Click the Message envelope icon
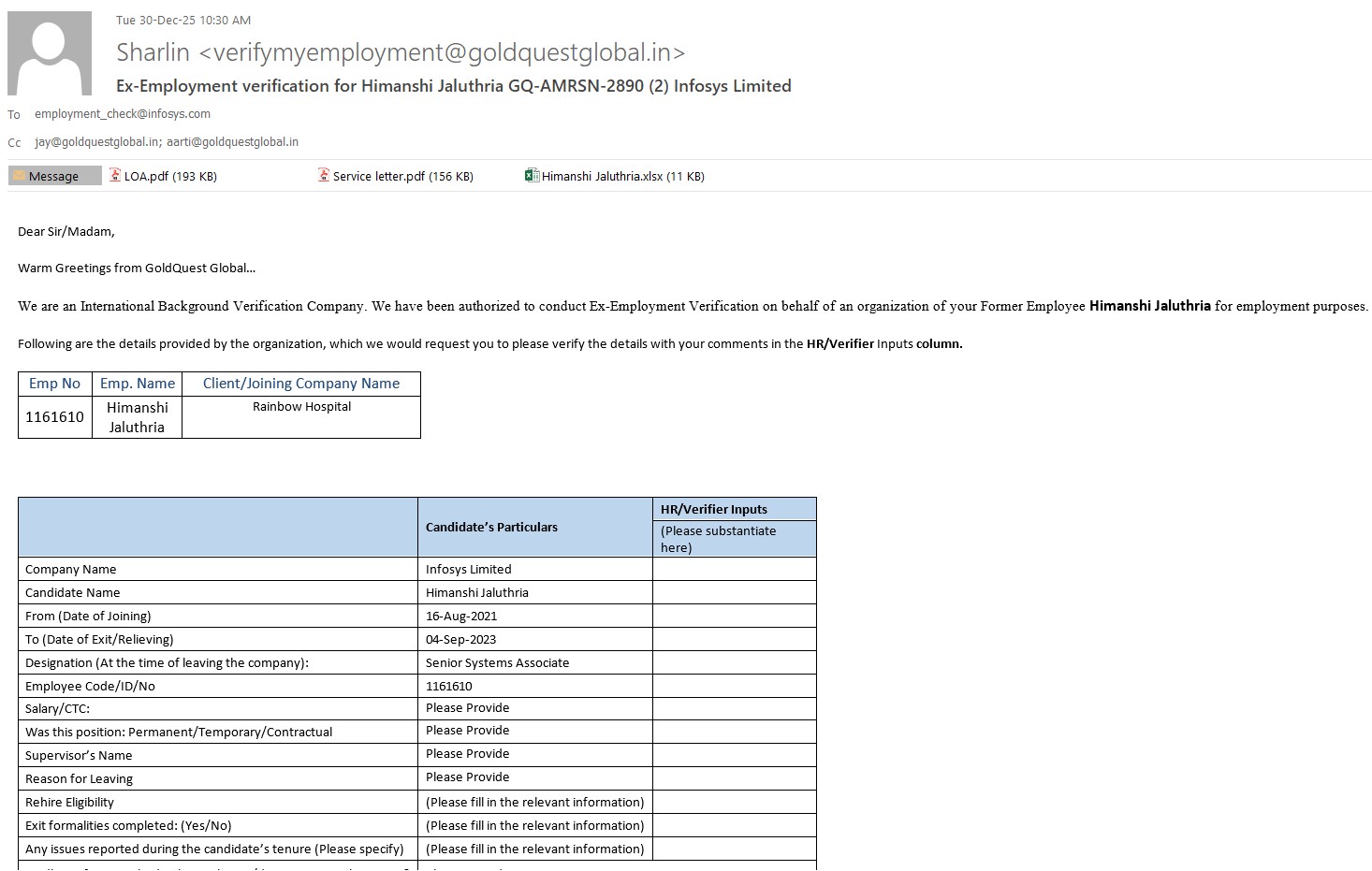Viewport: 1372px width, 871px height. (x=19, y=176)
